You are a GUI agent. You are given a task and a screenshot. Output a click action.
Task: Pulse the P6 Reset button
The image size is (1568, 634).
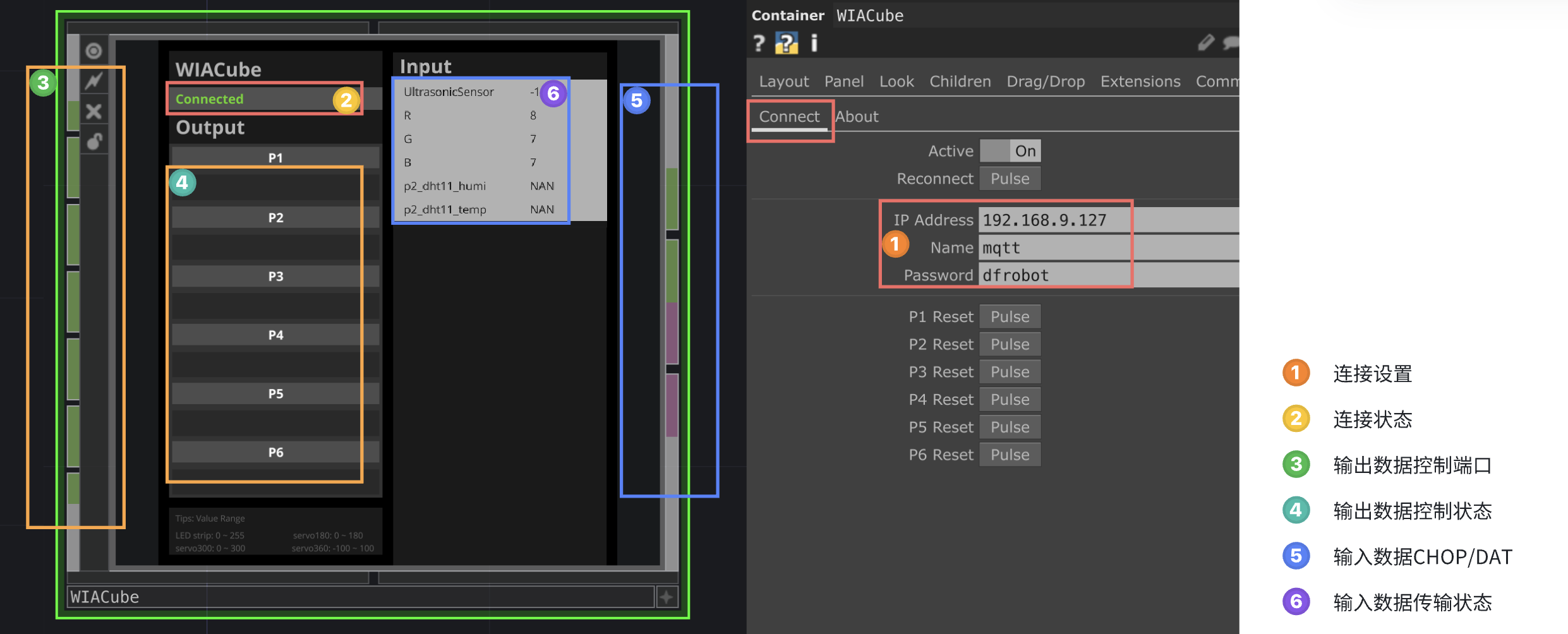click(x=1010, y=455)
